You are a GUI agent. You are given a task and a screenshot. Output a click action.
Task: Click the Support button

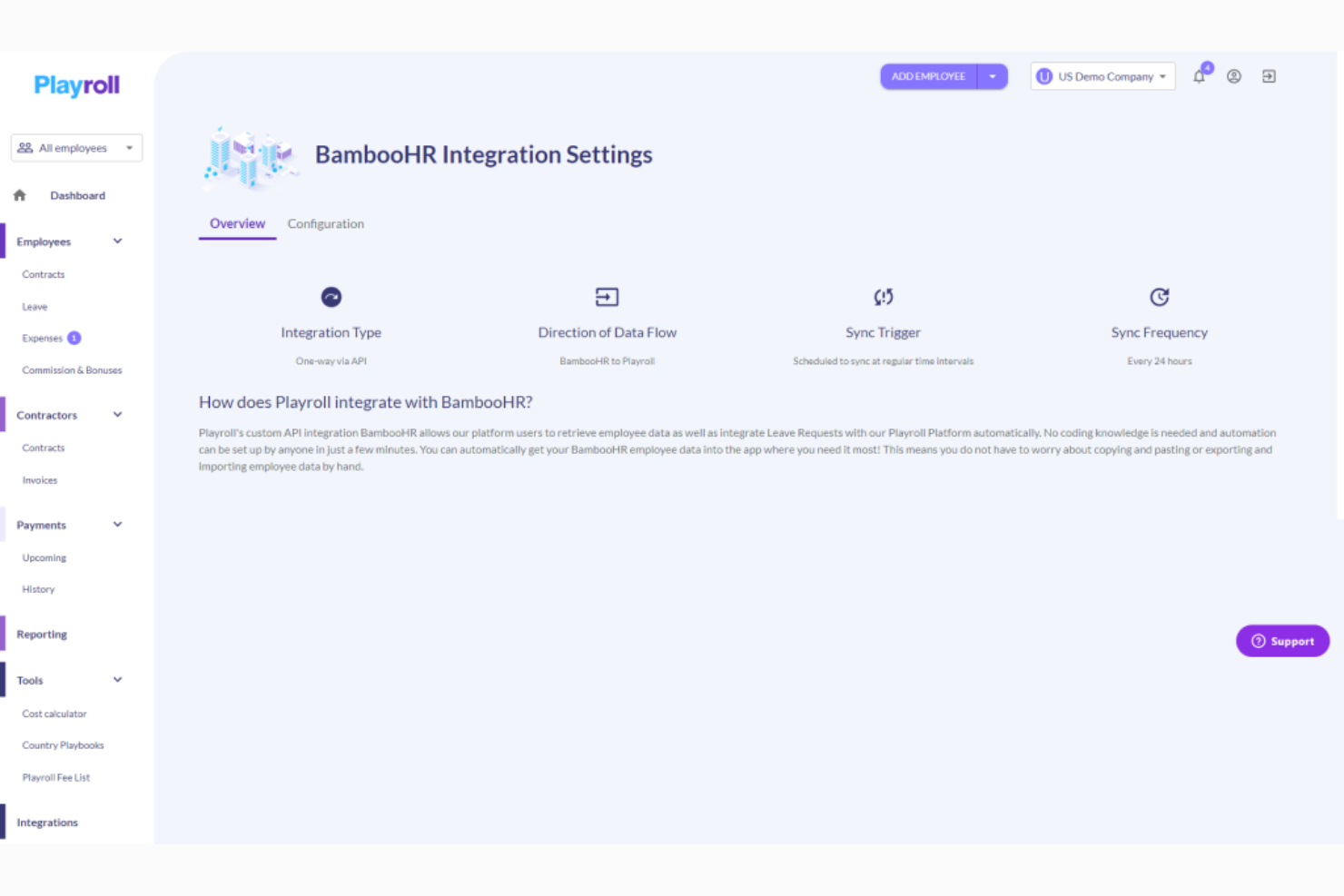point(1282,641)
